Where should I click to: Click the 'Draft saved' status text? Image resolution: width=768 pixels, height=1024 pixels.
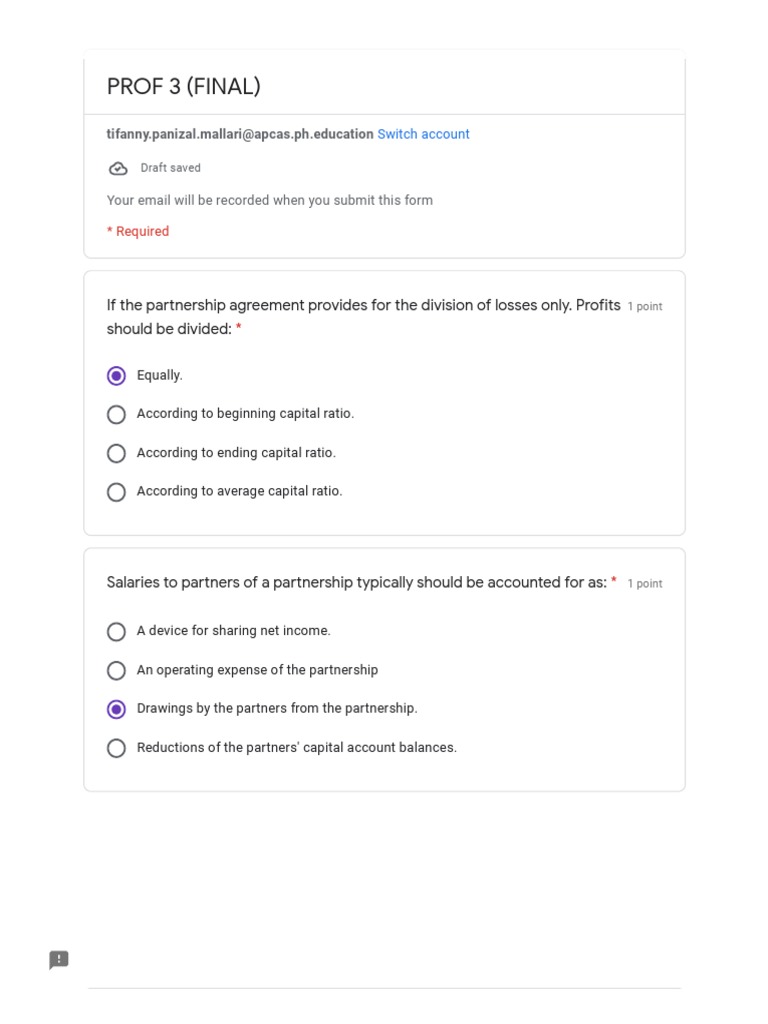point(170,168)
